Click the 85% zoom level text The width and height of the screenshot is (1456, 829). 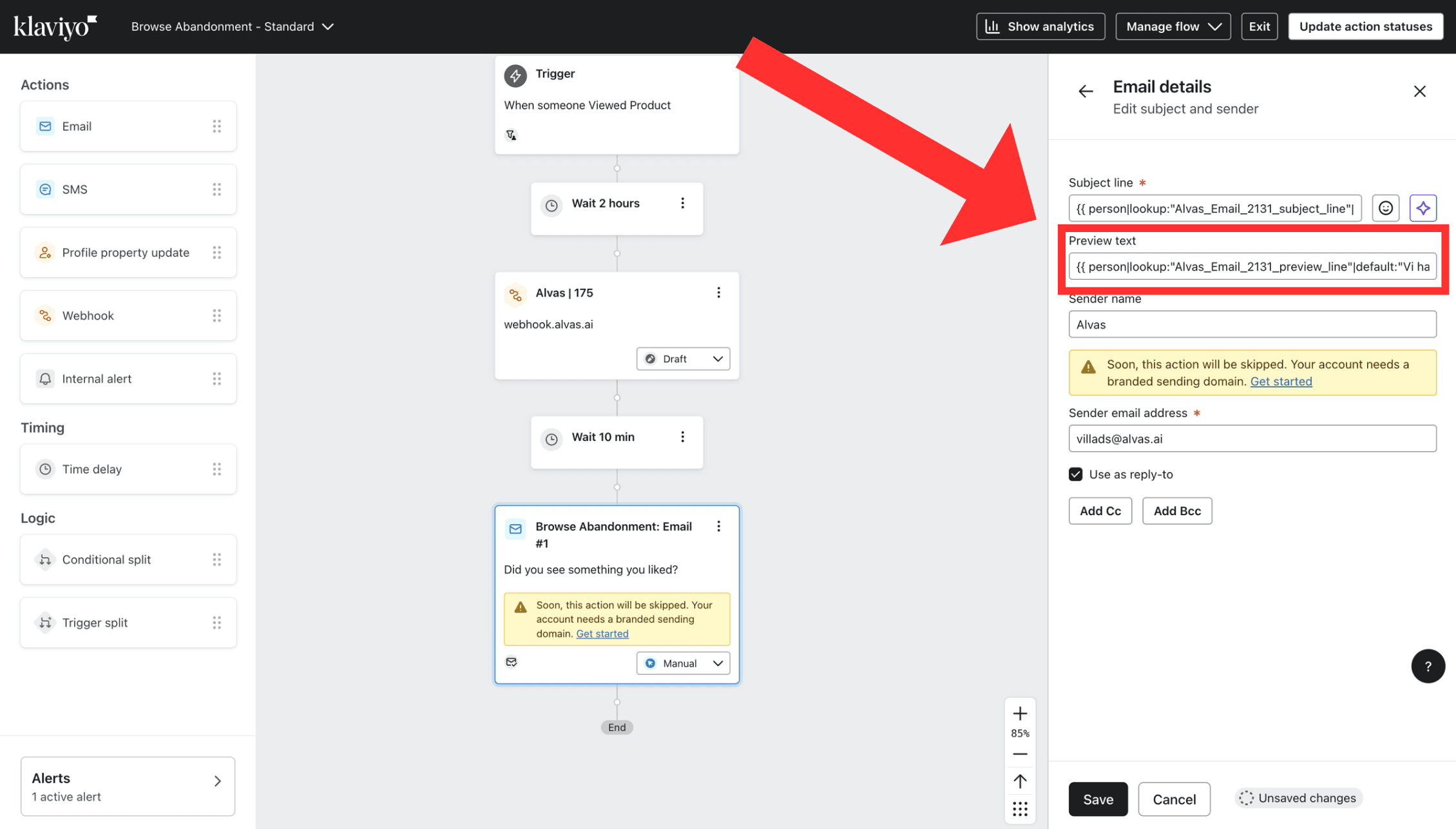pyautogui.click(x=1020, y=734)
